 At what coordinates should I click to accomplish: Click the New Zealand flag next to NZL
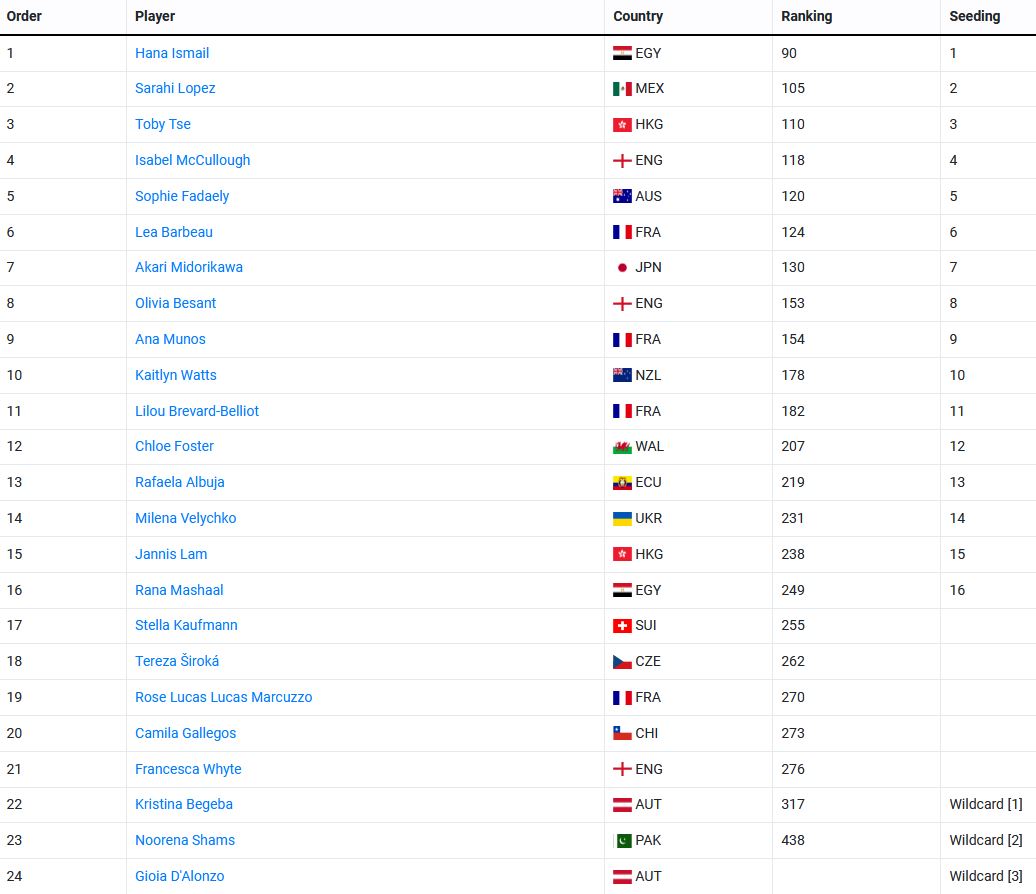(x=622, y=375)
